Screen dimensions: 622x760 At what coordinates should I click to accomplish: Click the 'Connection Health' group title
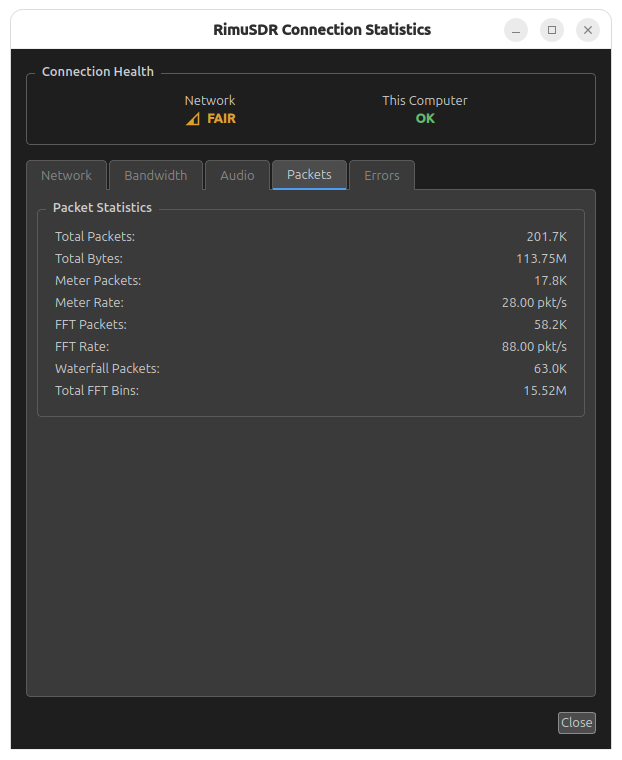click(x=97, y=72)
